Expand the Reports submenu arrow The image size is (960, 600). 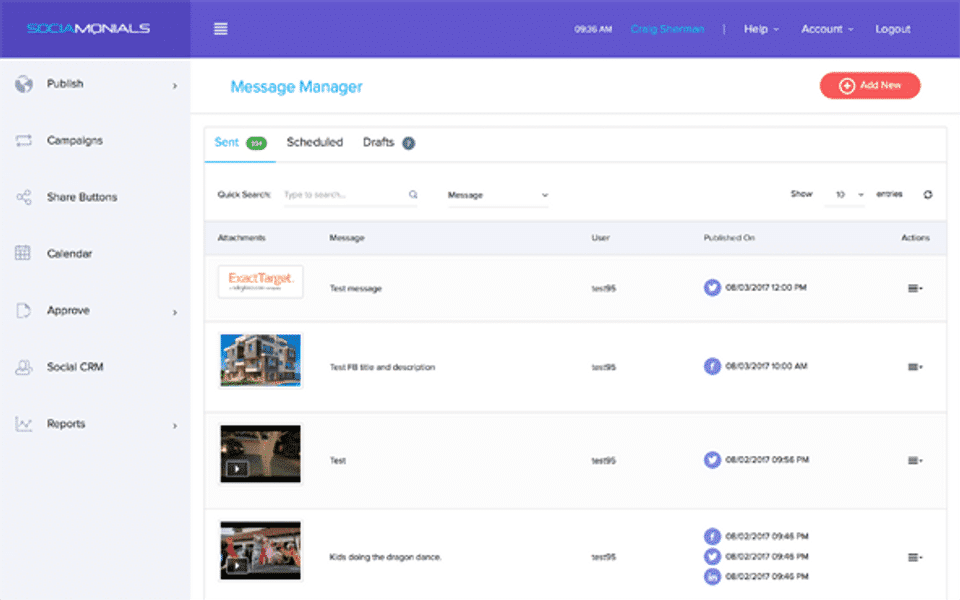(x=174, y=426)
